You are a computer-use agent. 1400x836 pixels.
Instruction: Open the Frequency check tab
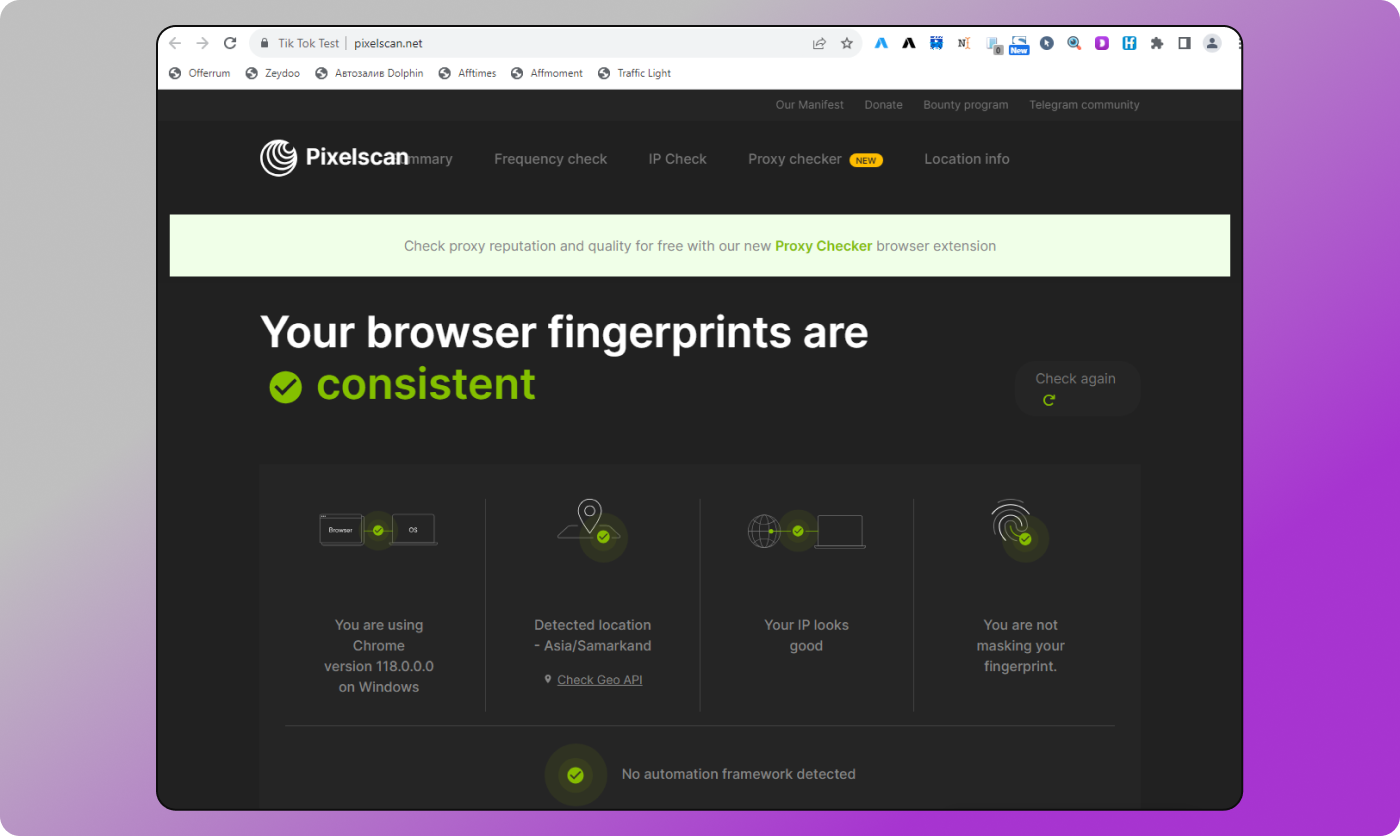tap(550, 159)
